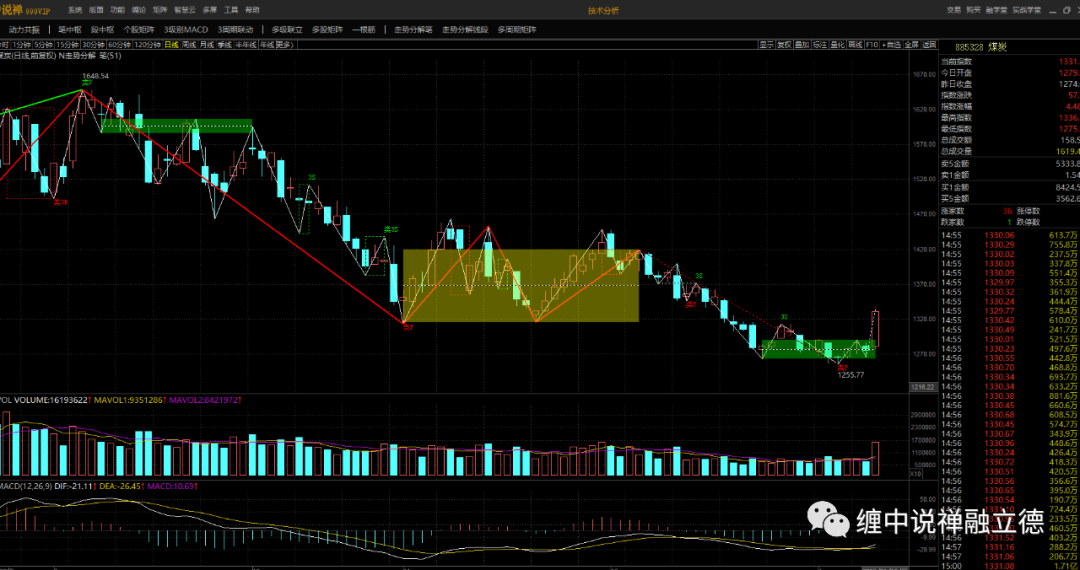Click the 当前指数 row label
The height and width of the screenshot is (570, 1080).
pyautogui.click(x=956, y=62)
